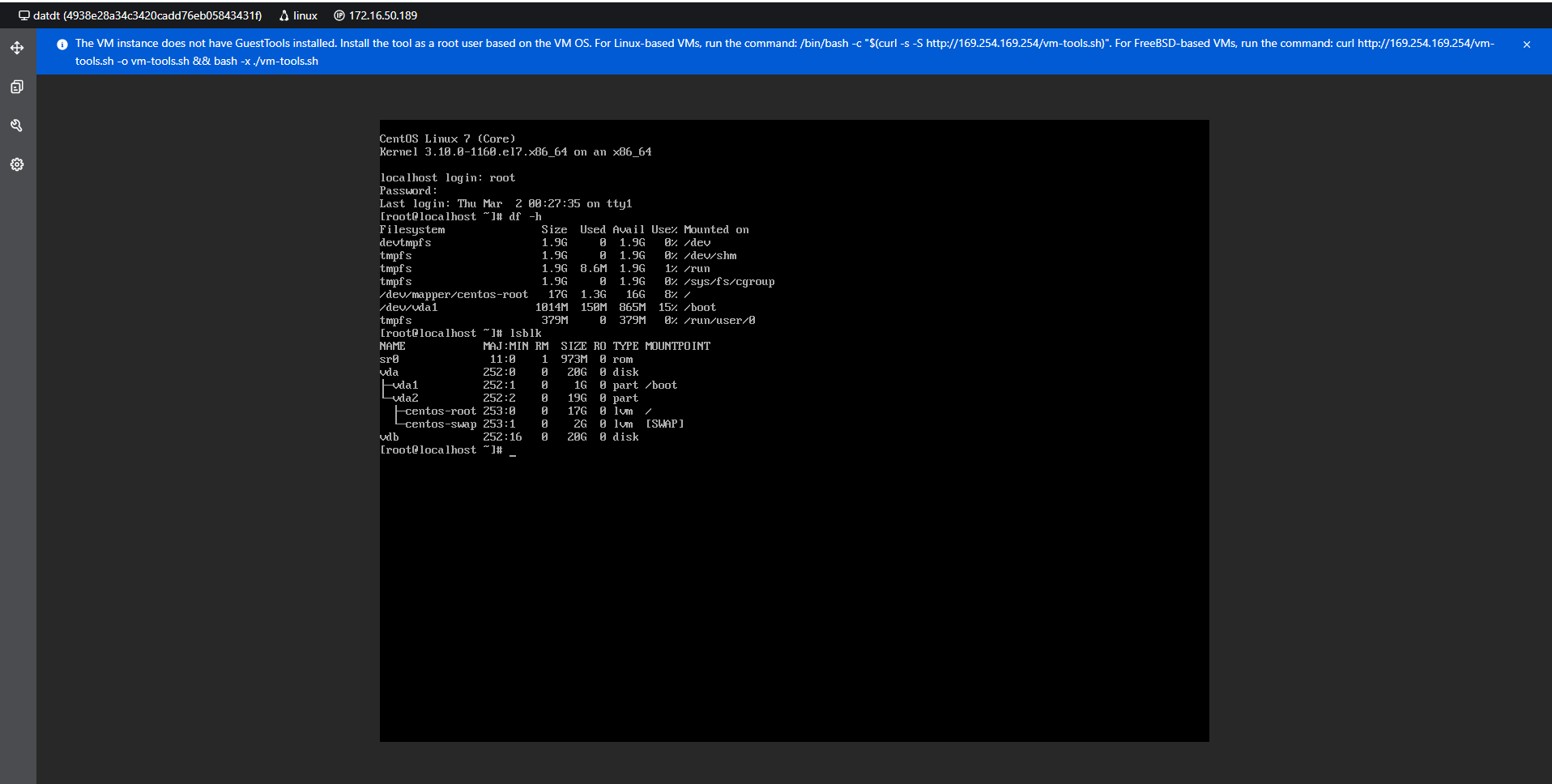Image resolution: width=1552 pixels, height=784 pixels.
Task: Click the 'lsblk' command in terminal
Action: pos(526,334)
